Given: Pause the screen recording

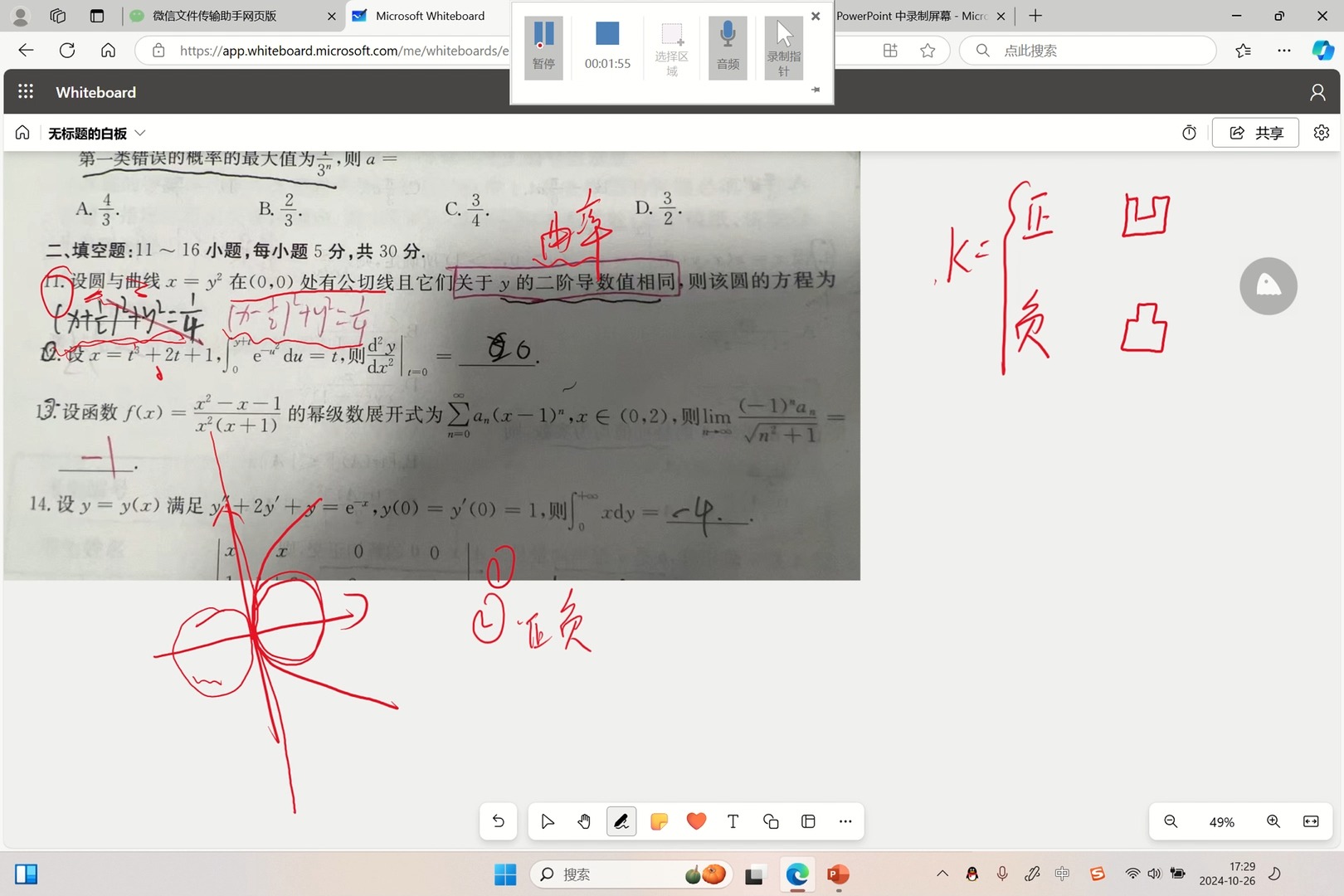Looking at the screenshot, I should pos(543,47).
